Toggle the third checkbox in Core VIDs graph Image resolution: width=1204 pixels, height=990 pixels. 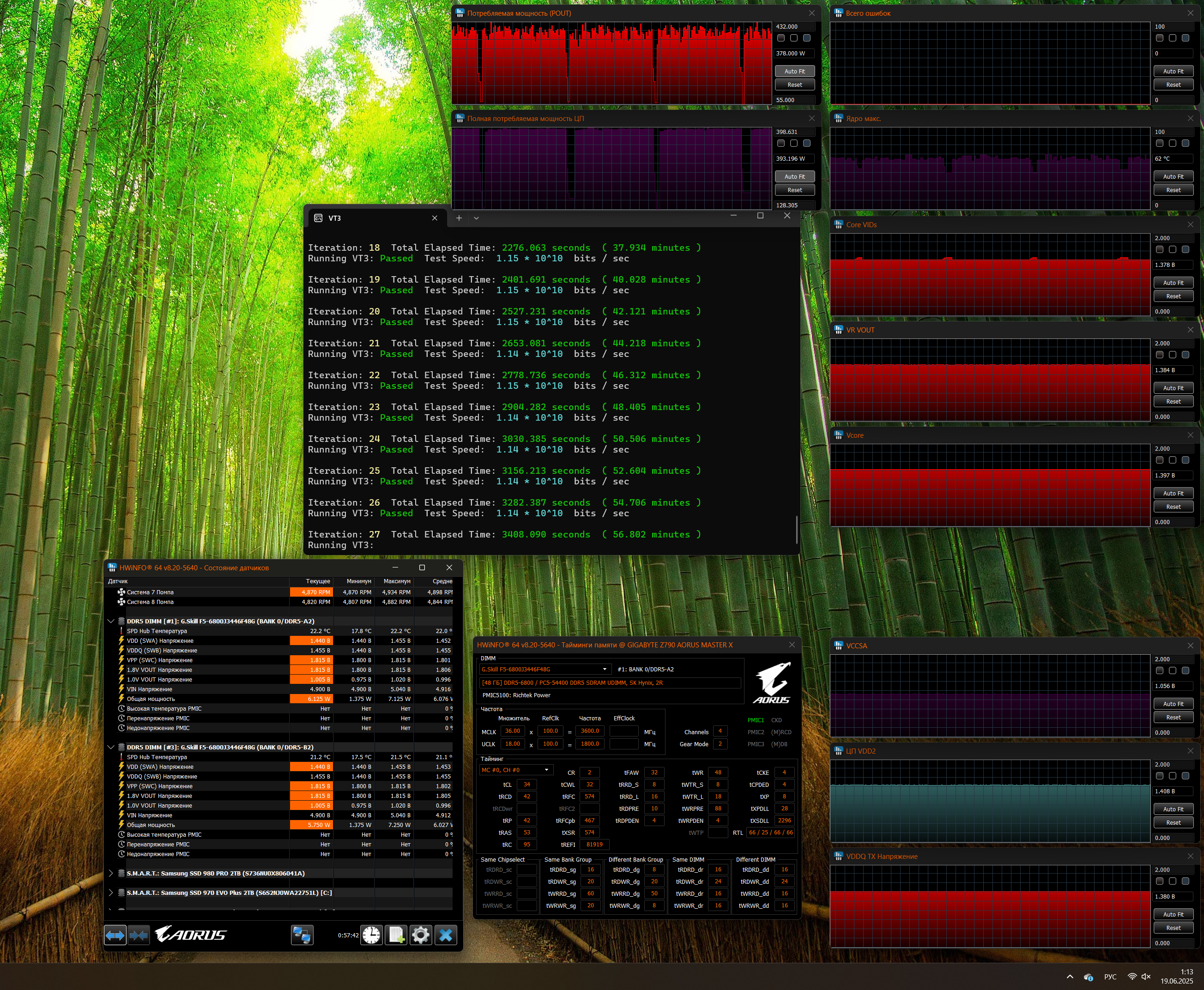pos(1185,249)
